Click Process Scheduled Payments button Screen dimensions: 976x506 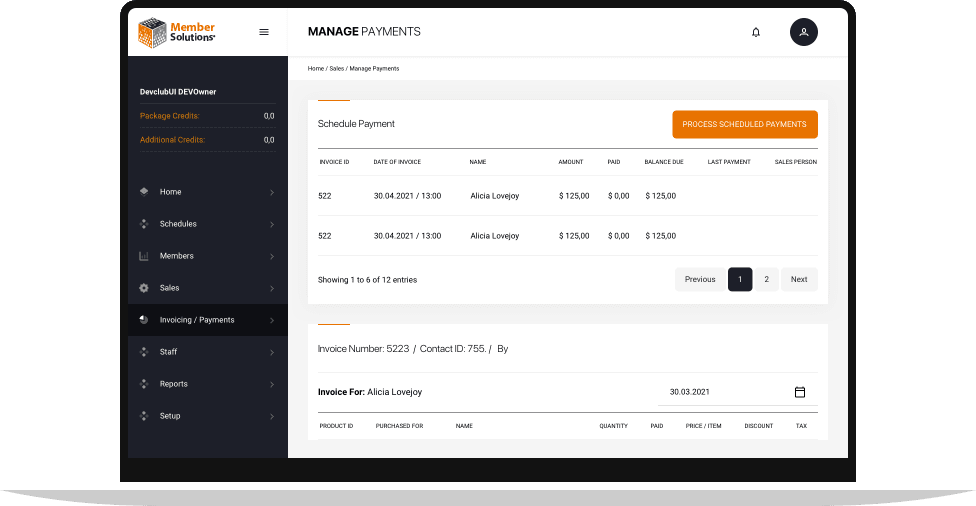pos(744,124)
